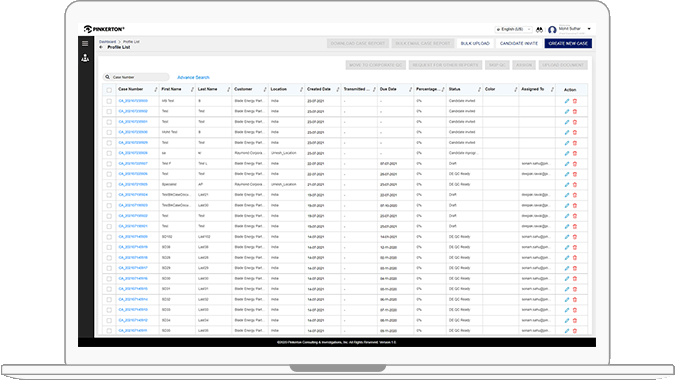
Task: Open the Advance Search link
Action: point(193,77)
